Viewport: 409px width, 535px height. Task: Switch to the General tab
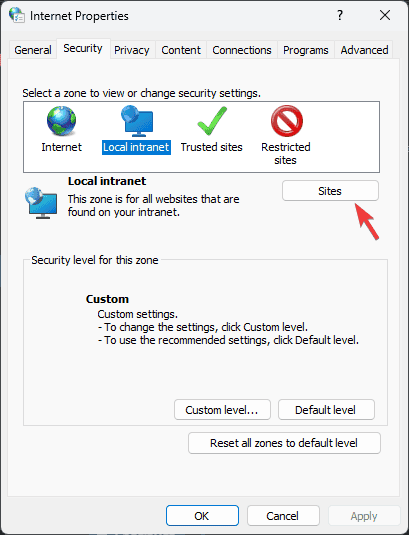33,50
